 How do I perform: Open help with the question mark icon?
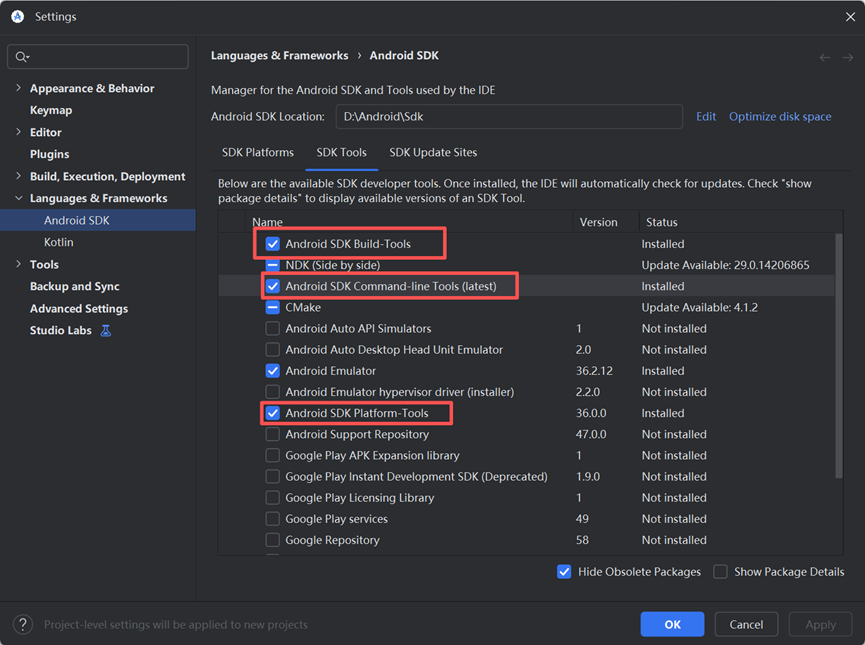23,625
